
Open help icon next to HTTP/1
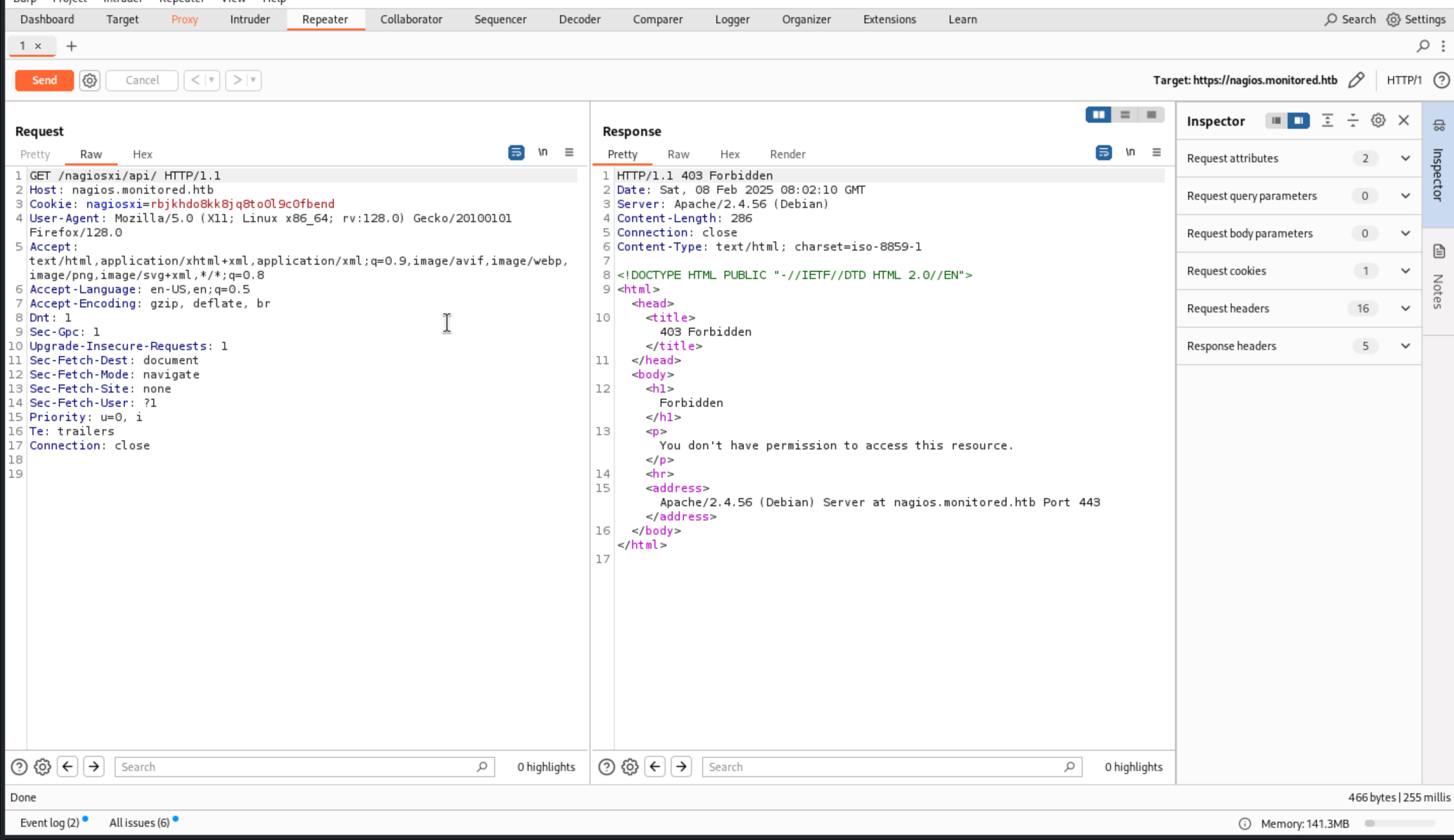(x=1441, y=80)
